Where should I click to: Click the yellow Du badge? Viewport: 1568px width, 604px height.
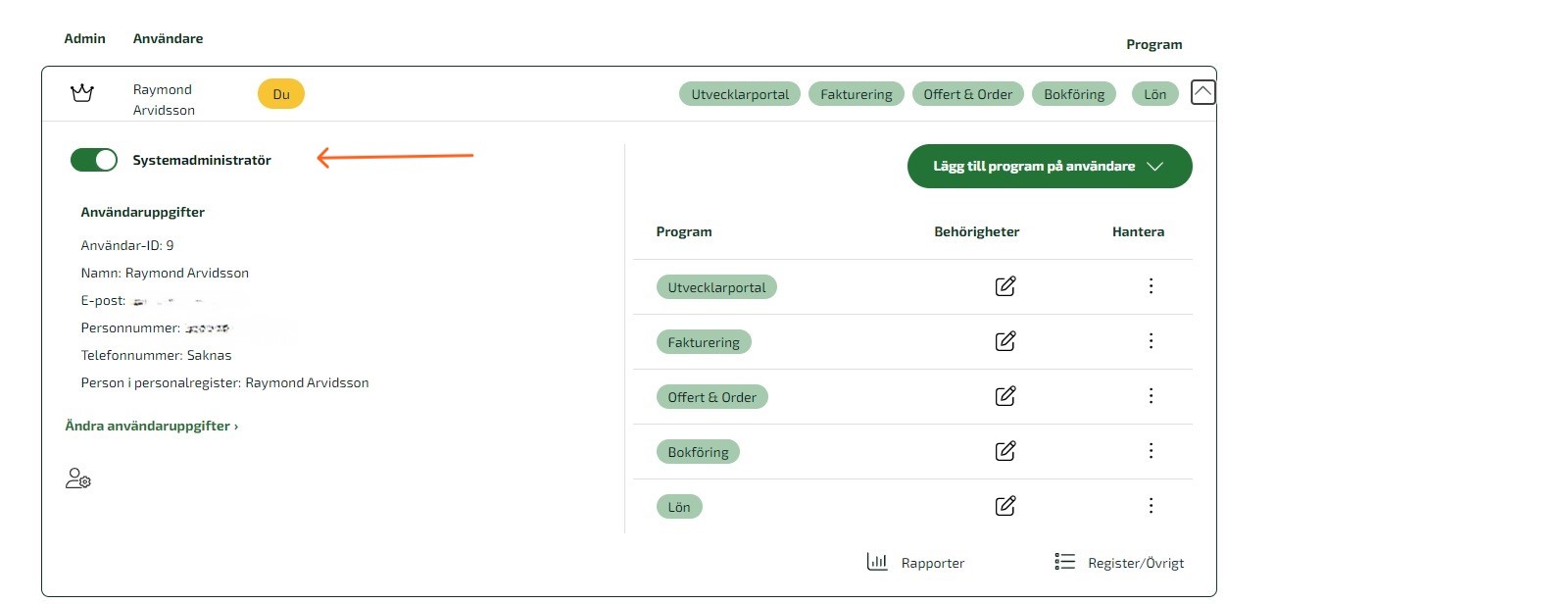click(x=281, y=94)
